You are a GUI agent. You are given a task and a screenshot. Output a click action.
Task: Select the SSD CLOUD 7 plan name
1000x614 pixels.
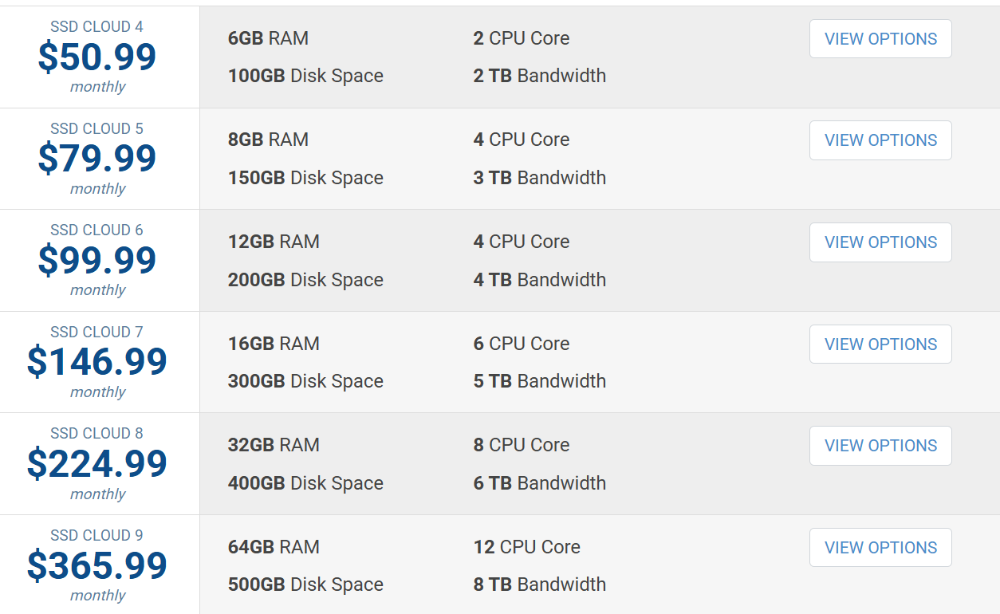point(97,332)
